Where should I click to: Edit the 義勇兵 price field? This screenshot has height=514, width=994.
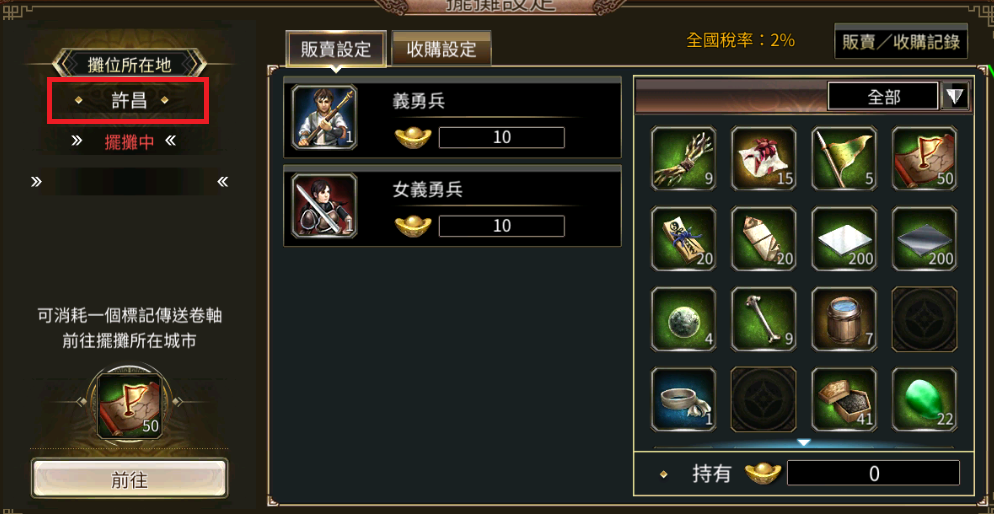coord(501,138)
